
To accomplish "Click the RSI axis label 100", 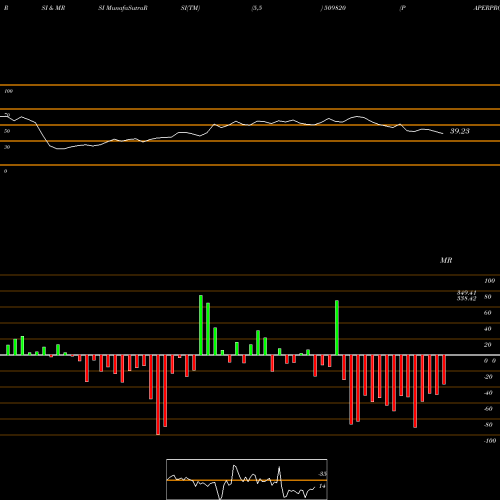I will click(x=8, y=91).
